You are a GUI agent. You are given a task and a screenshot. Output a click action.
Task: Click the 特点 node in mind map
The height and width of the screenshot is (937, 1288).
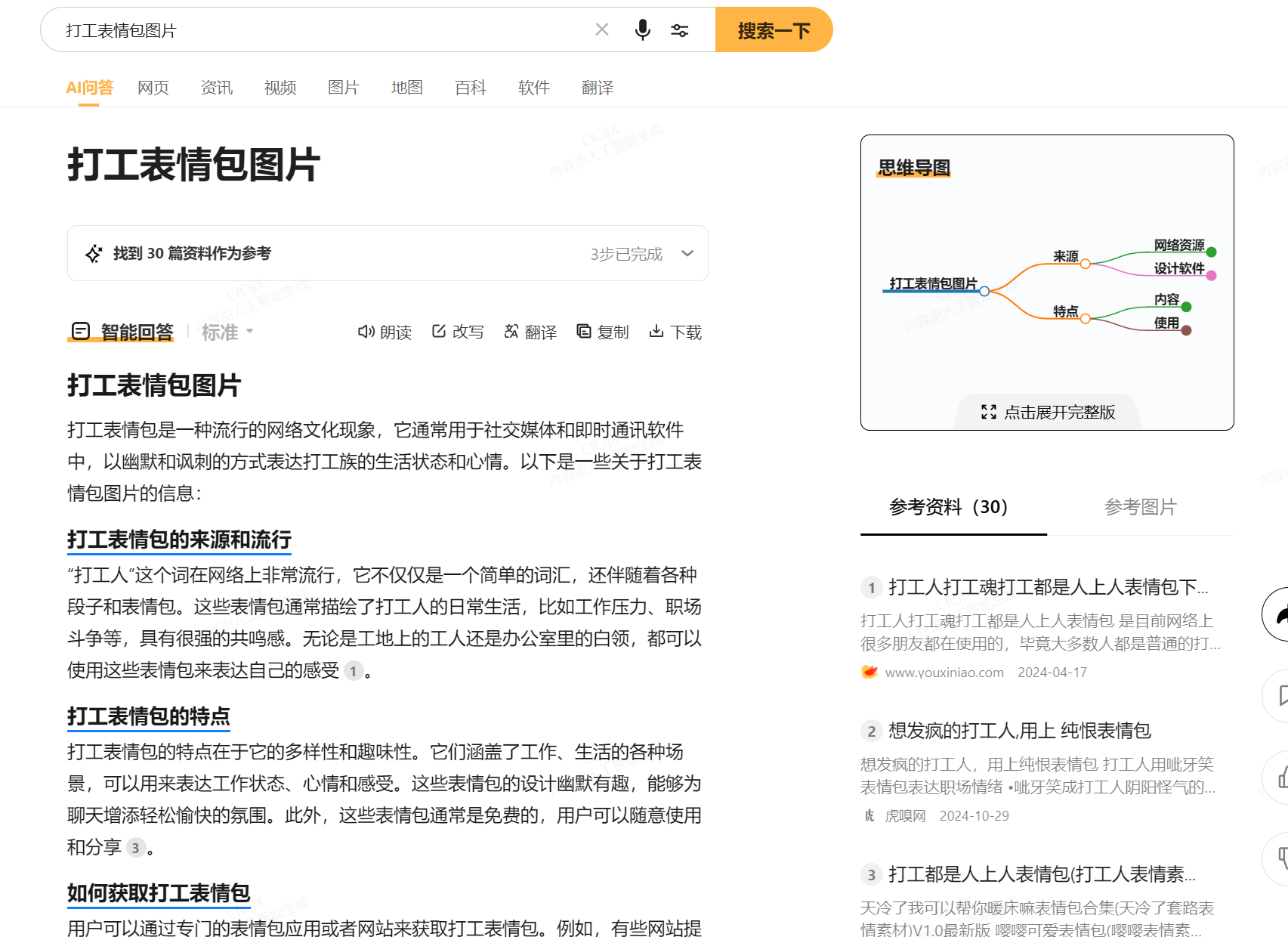click(1066, 311)
